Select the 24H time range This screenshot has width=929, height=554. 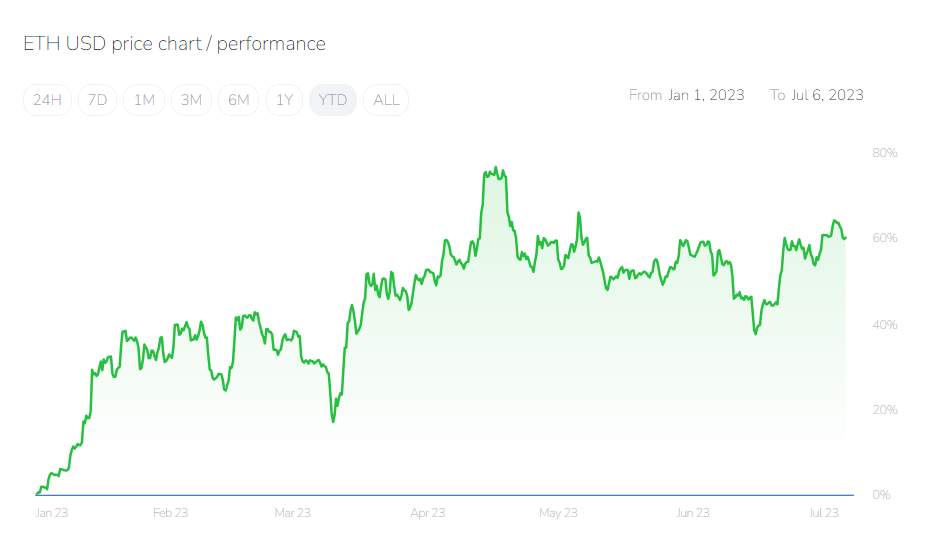pyautogui.click(x=47, y=100)
